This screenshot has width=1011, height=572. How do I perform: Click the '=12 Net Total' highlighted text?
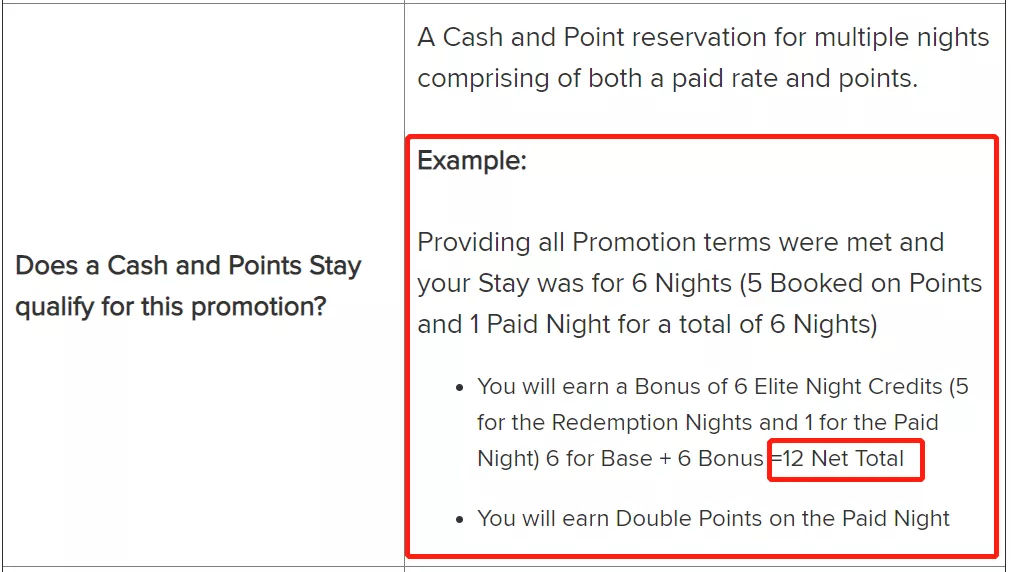pyautogui.click(x=838, y=459)
